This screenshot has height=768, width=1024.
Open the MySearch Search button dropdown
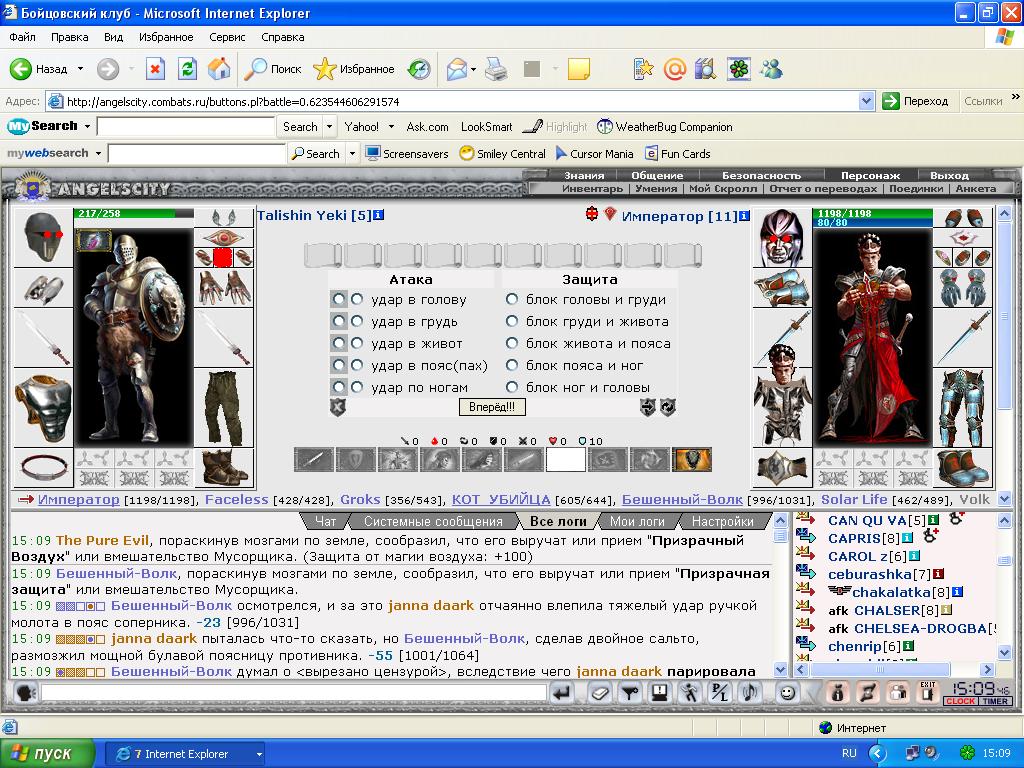coord(329,127)
